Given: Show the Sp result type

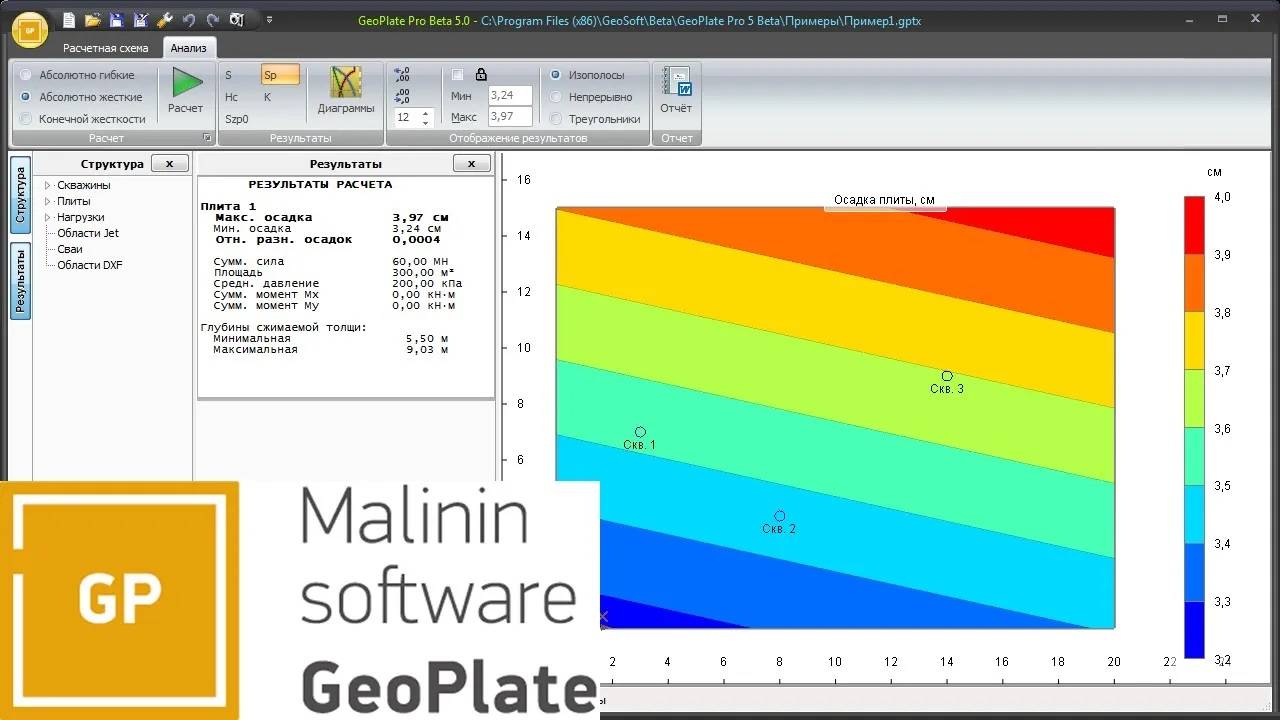Looking at the screenshot, I should point(280,75).
